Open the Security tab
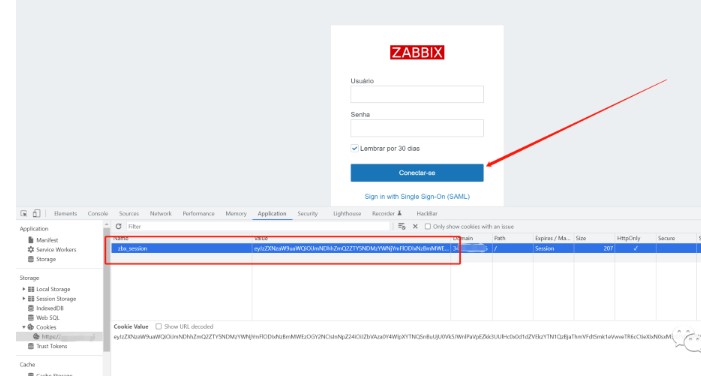The height and width of the screenshot is (379, 701). coord(308,214)
